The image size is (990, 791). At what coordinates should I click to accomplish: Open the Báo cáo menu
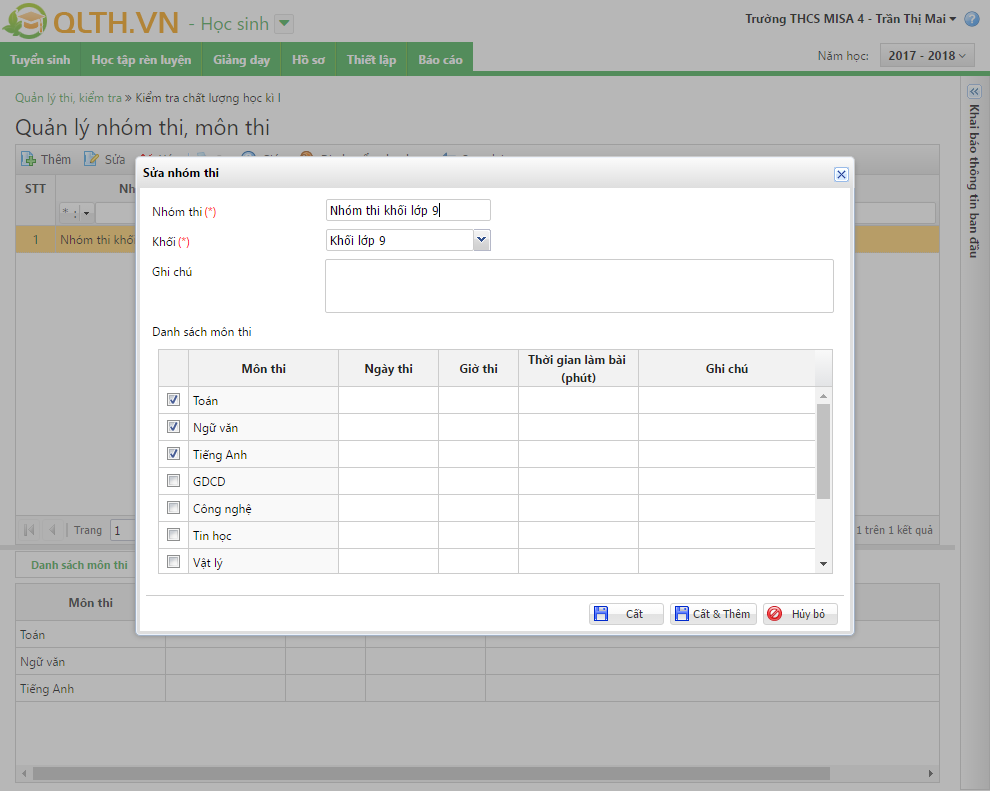(440, 59)
